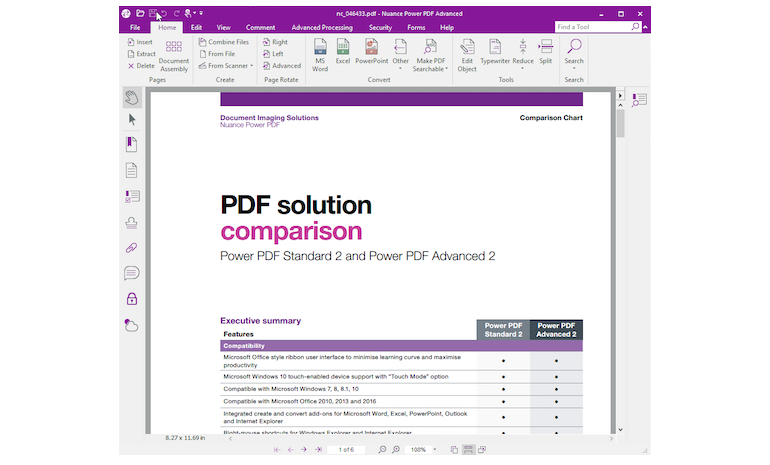
Task: Open the search panel icon on the right
Action: 639,100
